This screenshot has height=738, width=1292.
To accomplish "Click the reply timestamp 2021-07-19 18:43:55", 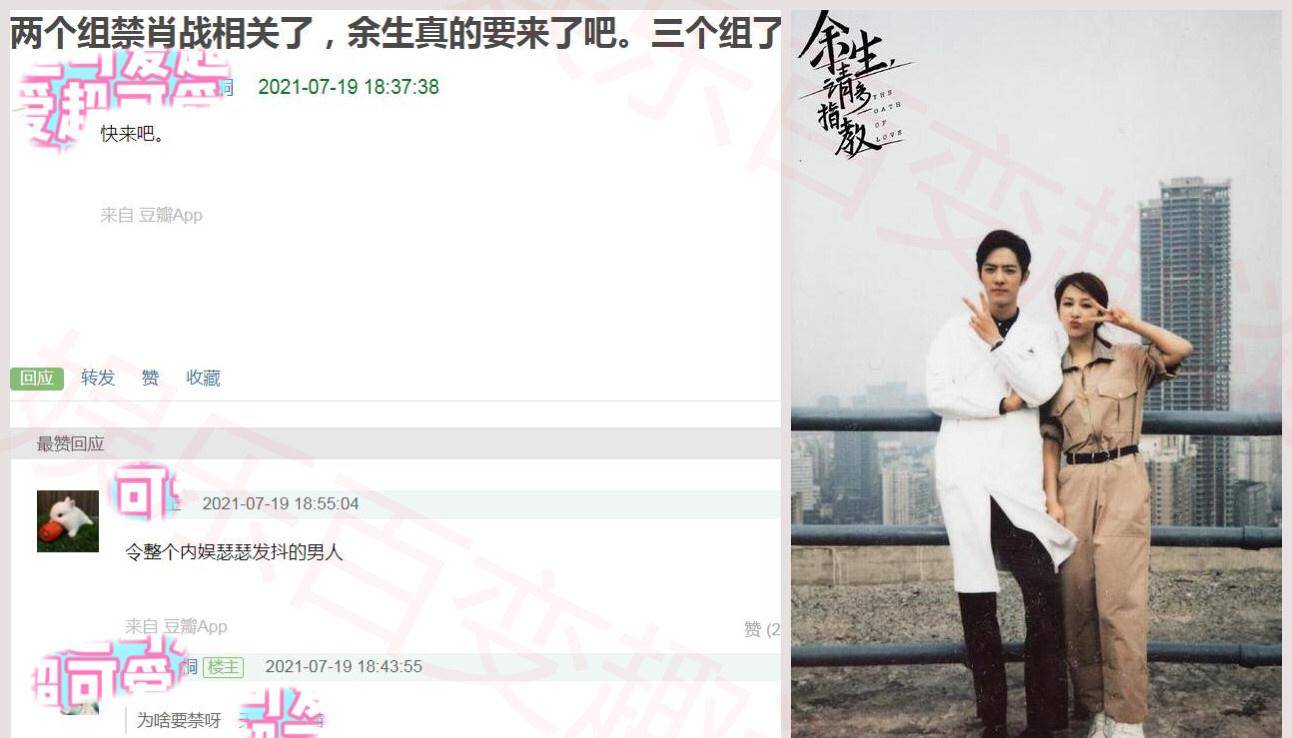I will (x=343, y=667).
